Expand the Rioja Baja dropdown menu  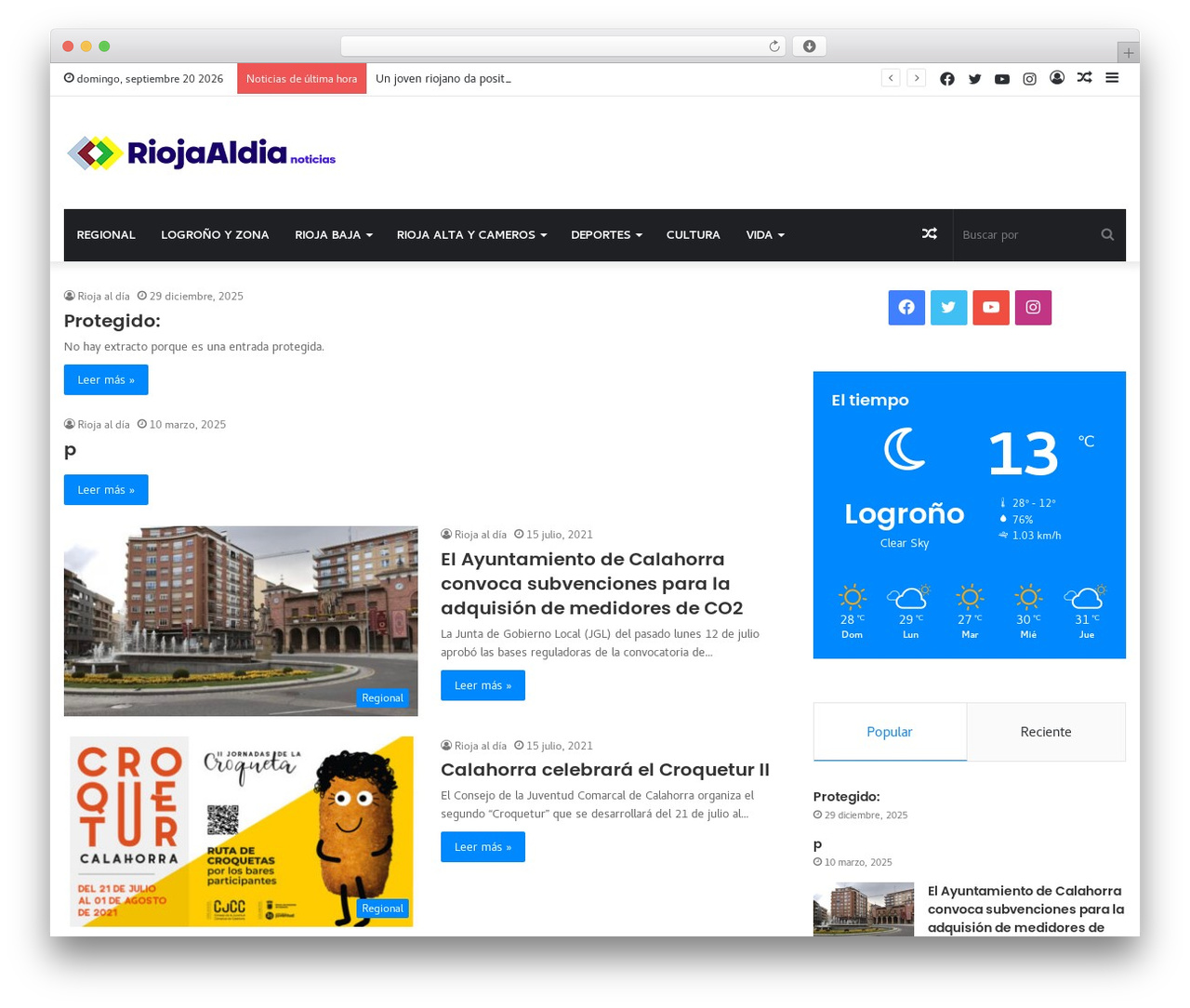(334, 235)
